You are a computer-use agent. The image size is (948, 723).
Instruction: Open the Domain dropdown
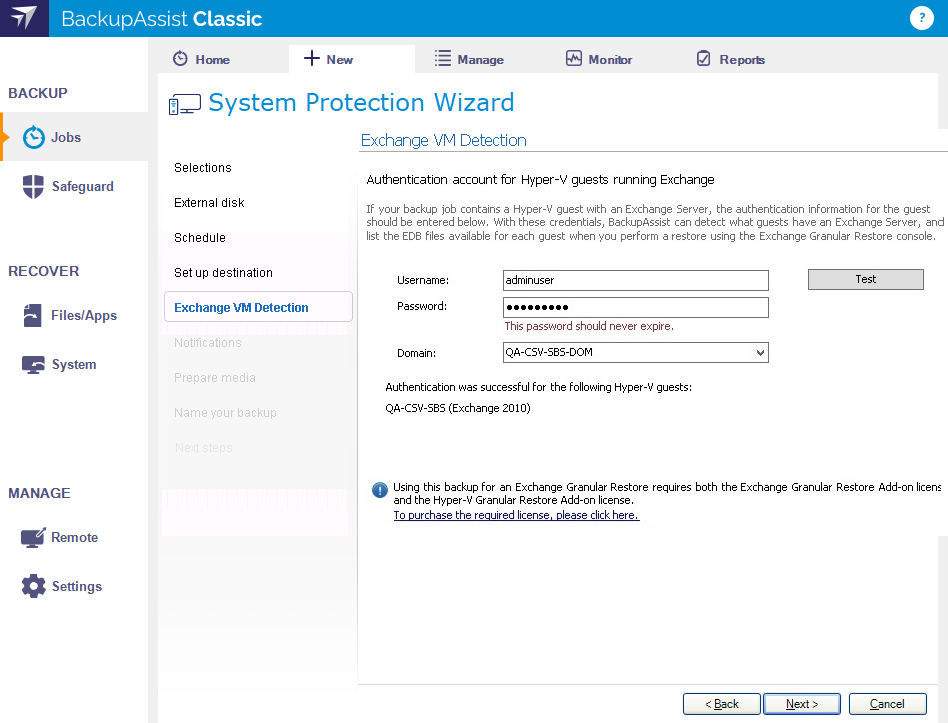[635, 352]
